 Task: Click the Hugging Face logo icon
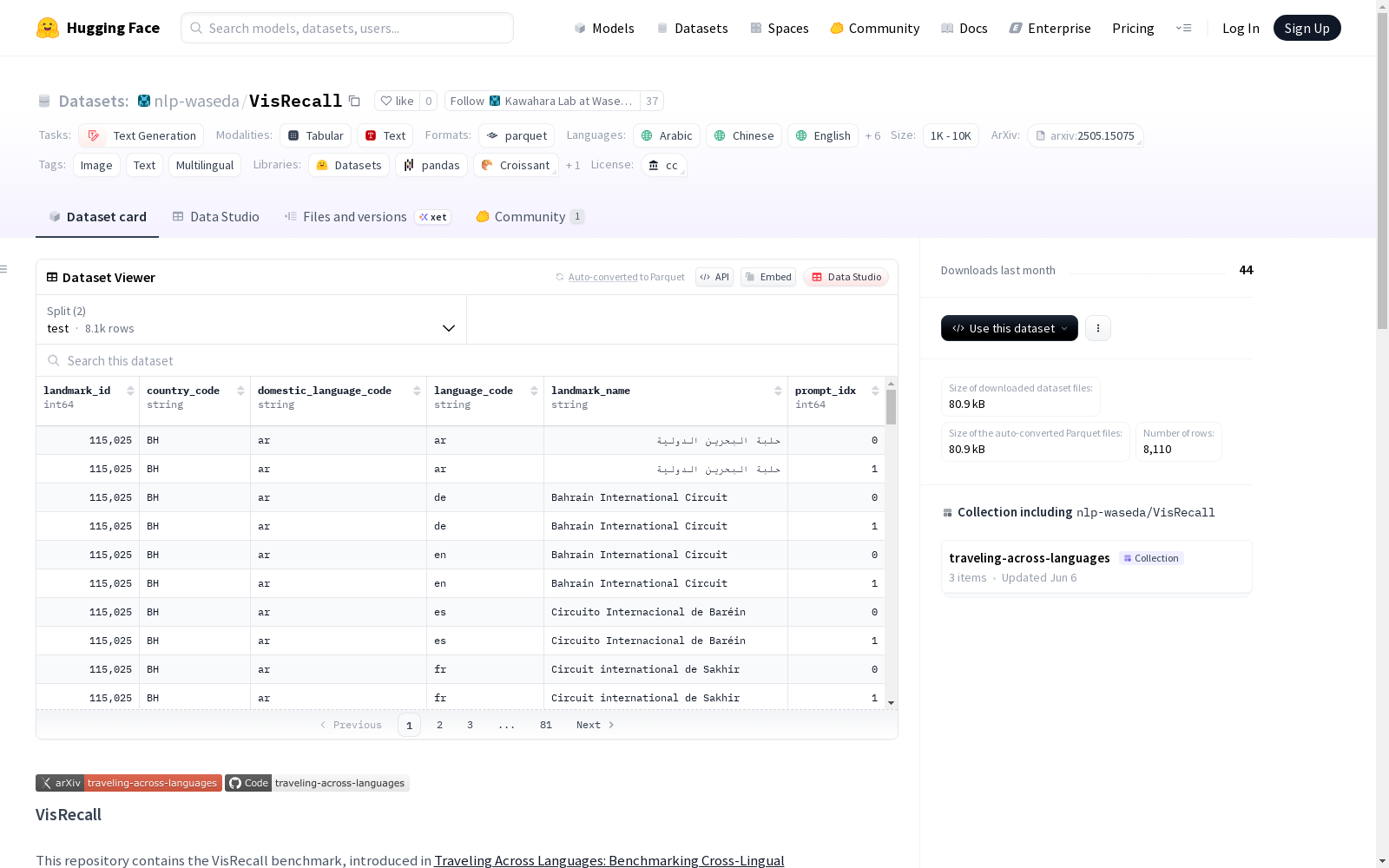point(48,28)
